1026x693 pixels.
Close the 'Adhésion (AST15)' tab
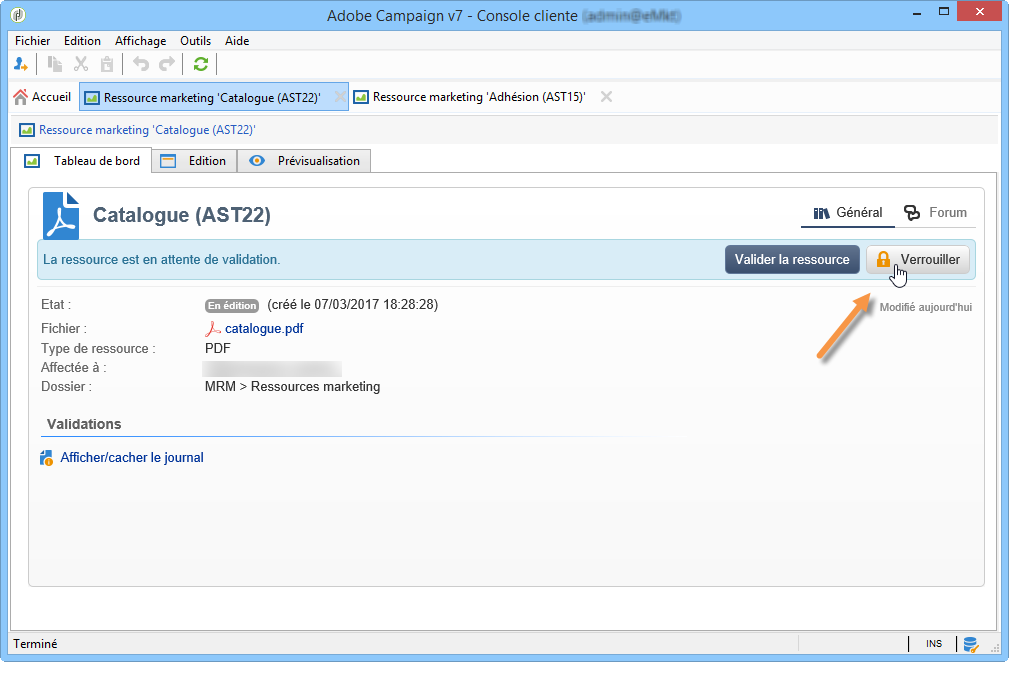607,97
